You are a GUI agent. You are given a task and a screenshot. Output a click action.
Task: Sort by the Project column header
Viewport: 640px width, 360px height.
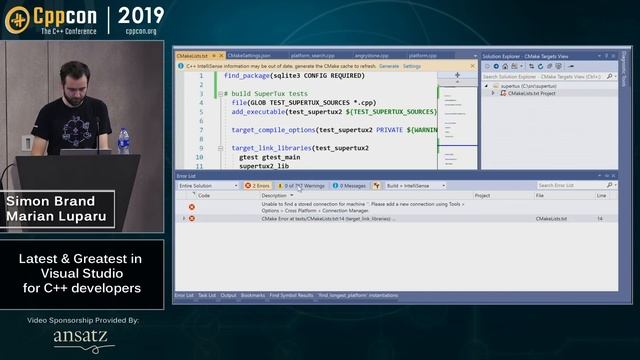482,196
